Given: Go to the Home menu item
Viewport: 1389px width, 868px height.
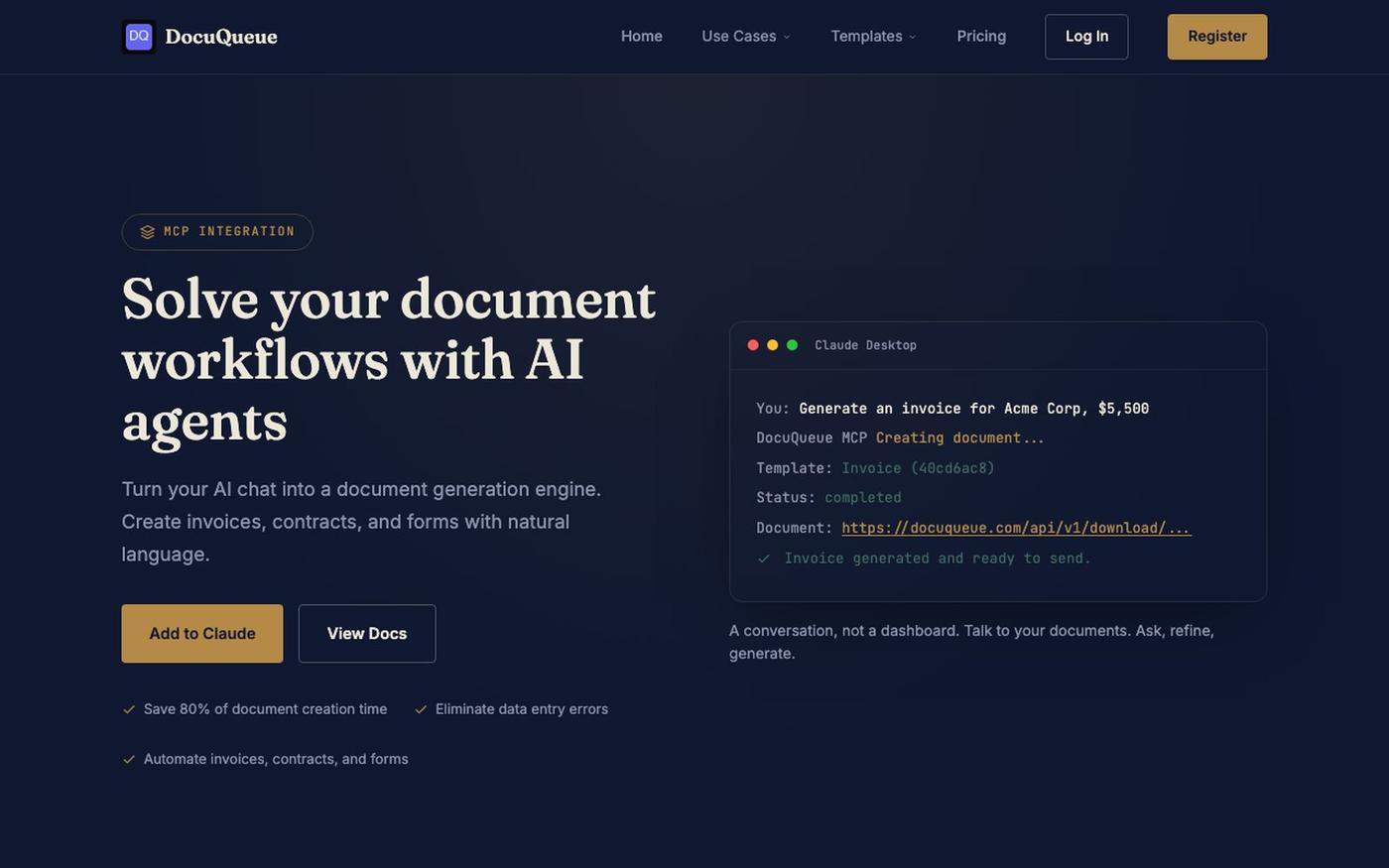Looking at the screenshot, I should coord(642,36).
